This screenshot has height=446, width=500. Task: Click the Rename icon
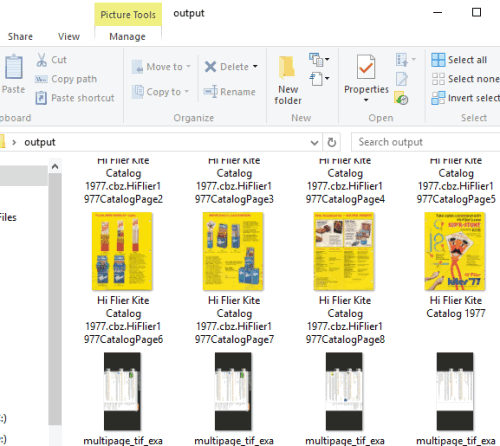coord(210,92)
